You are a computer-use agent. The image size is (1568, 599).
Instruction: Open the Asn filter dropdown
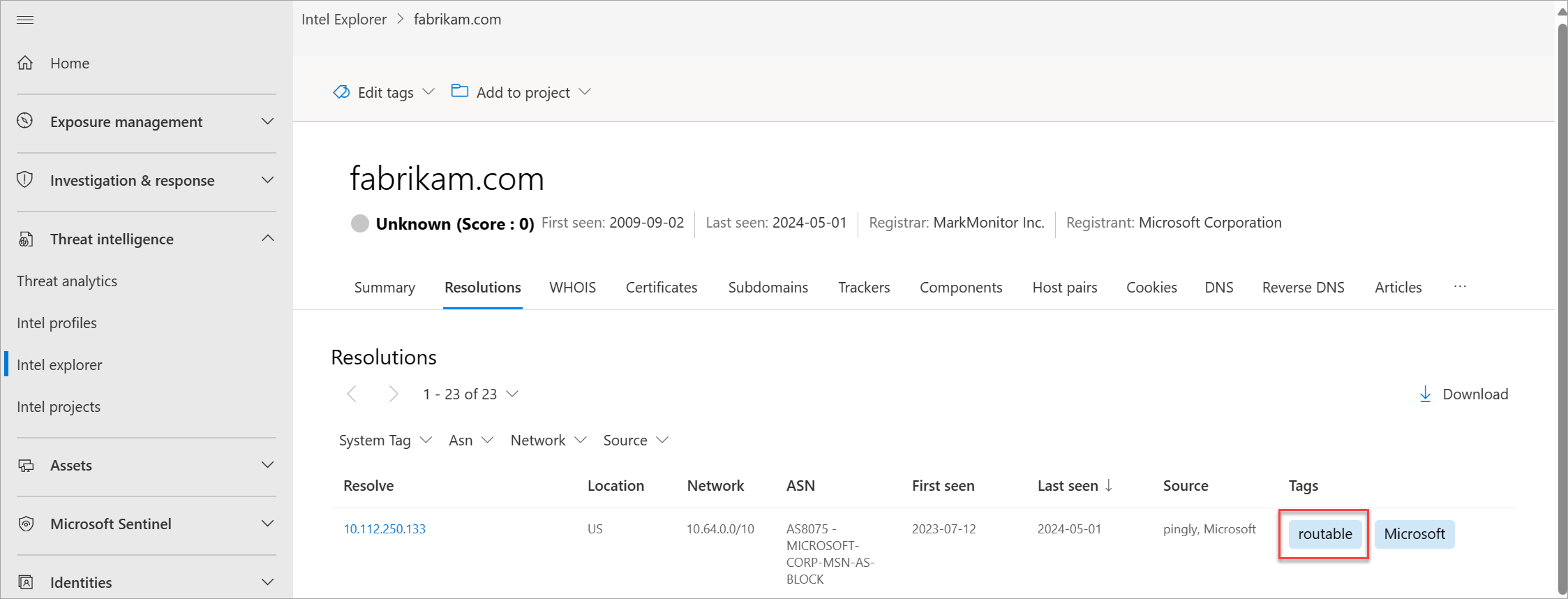(471, 440)
